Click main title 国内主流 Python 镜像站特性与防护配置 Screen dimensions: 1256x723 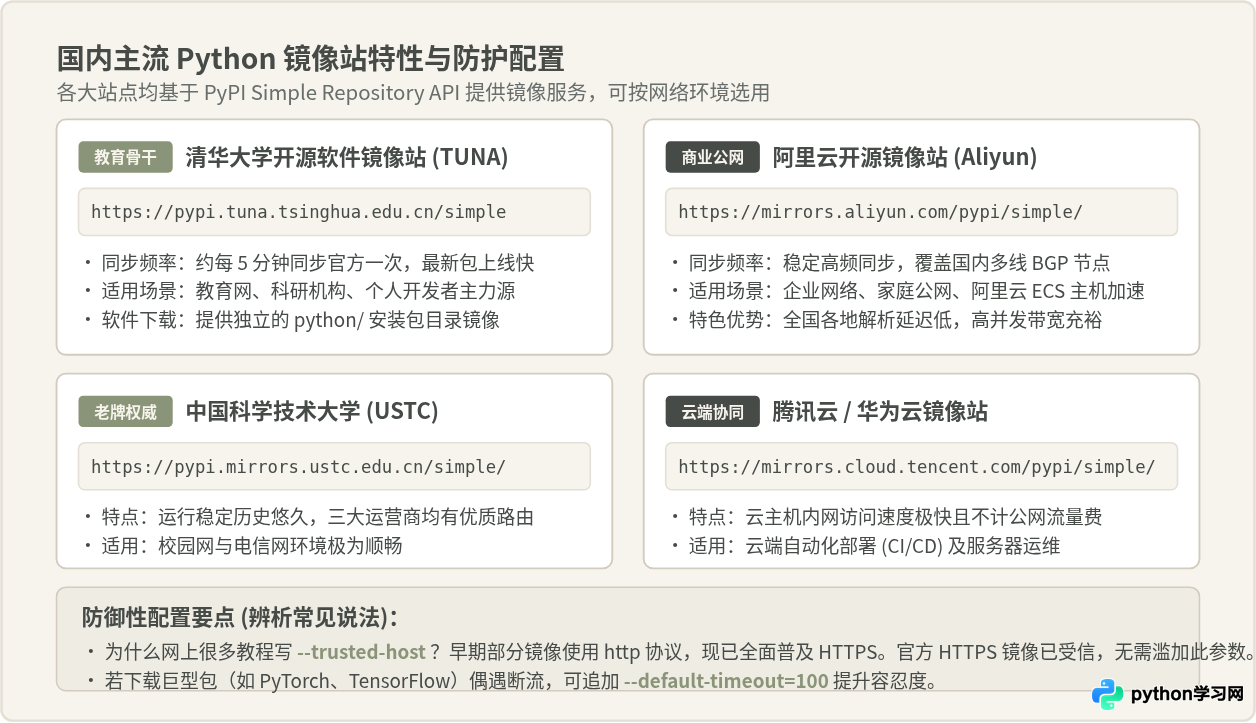pyautogui.click(x=310, y=58)
